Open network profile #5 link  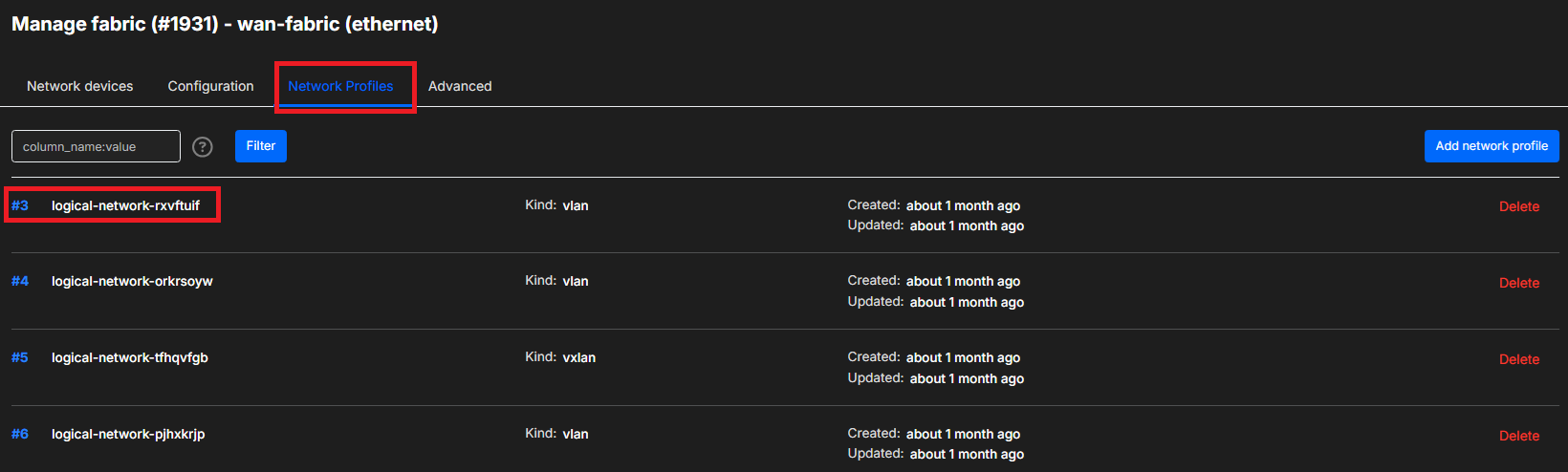pyautogui.click(x=20, y=357)
